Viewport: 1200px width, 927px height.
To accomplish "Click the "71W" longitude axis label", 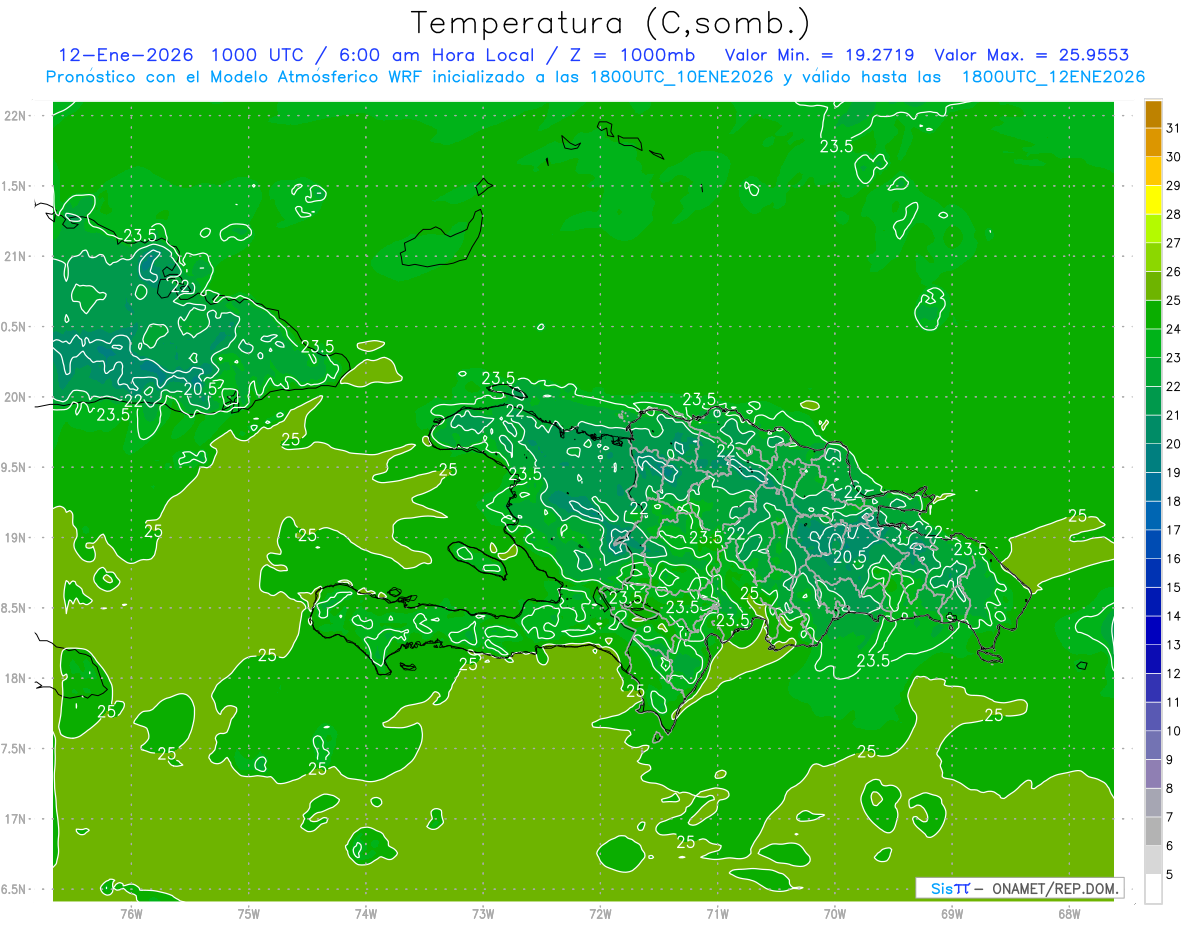I will point(717,913).
